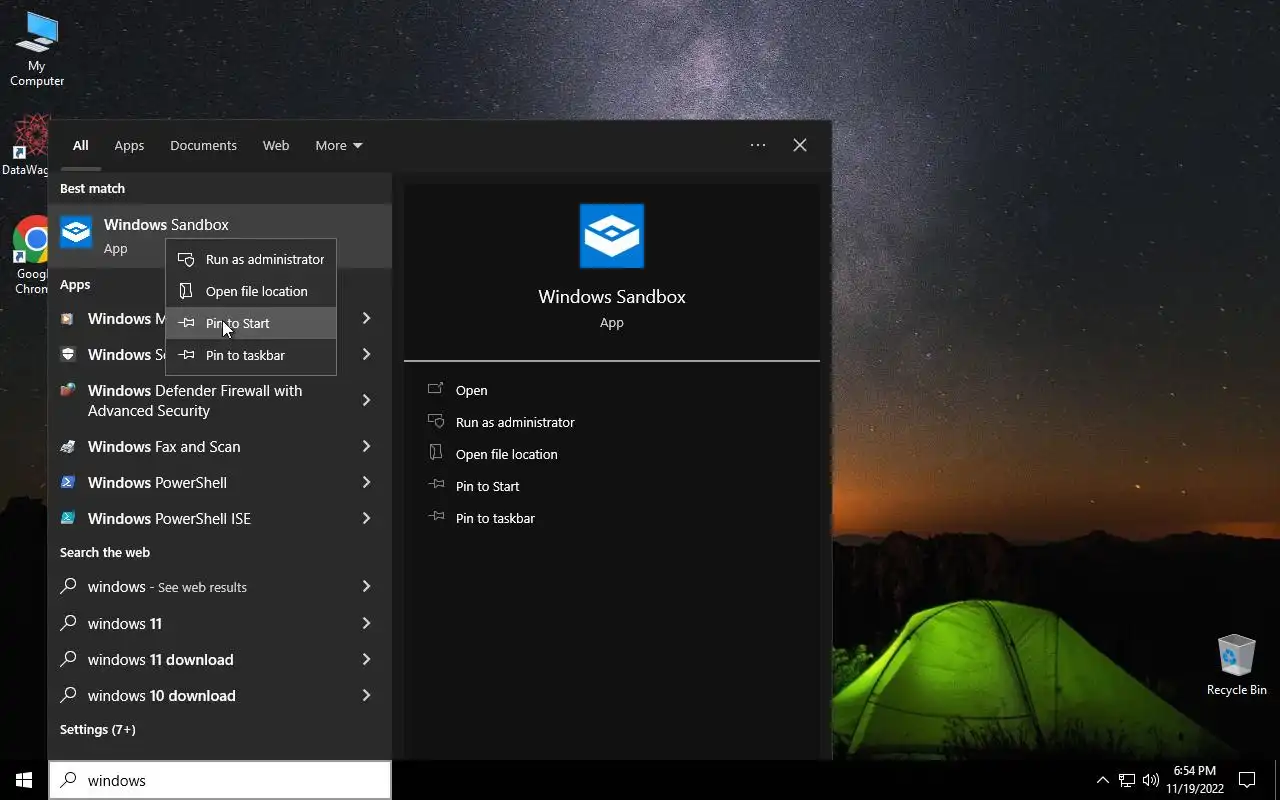Expand the Windows PowerShell ISE arrow
1280x800 pixels.
click(x=366, y=518)
